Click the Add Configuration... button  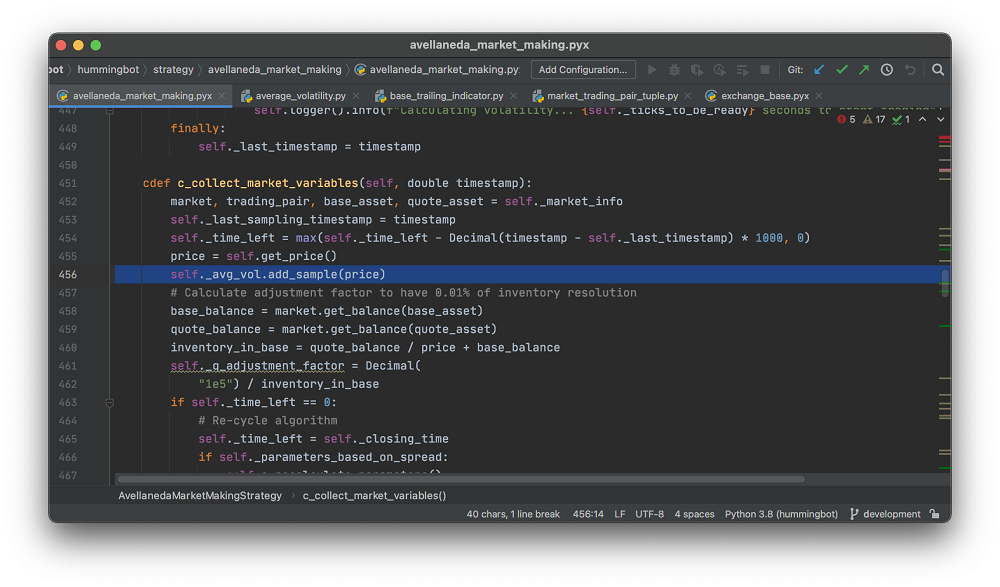click(x=583, y=70)
